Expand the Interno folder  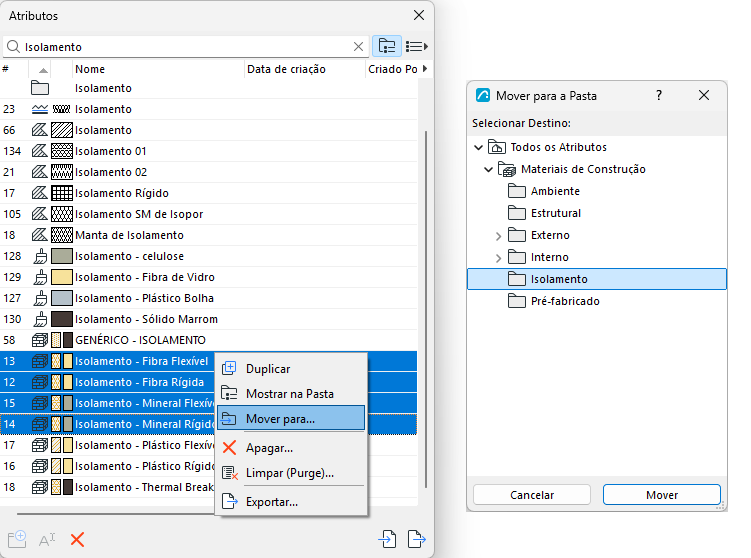pyautogui.click(x=498, y=258)
